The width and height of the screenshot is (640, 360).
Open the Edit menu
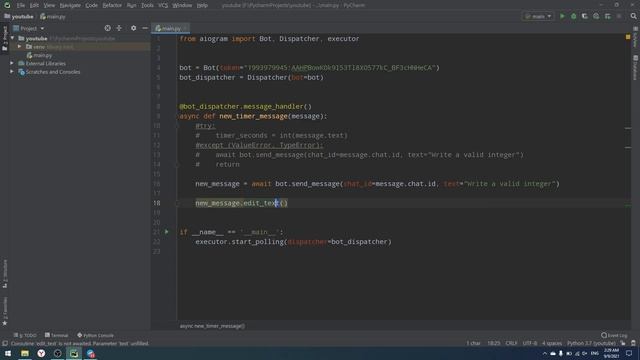34,5
